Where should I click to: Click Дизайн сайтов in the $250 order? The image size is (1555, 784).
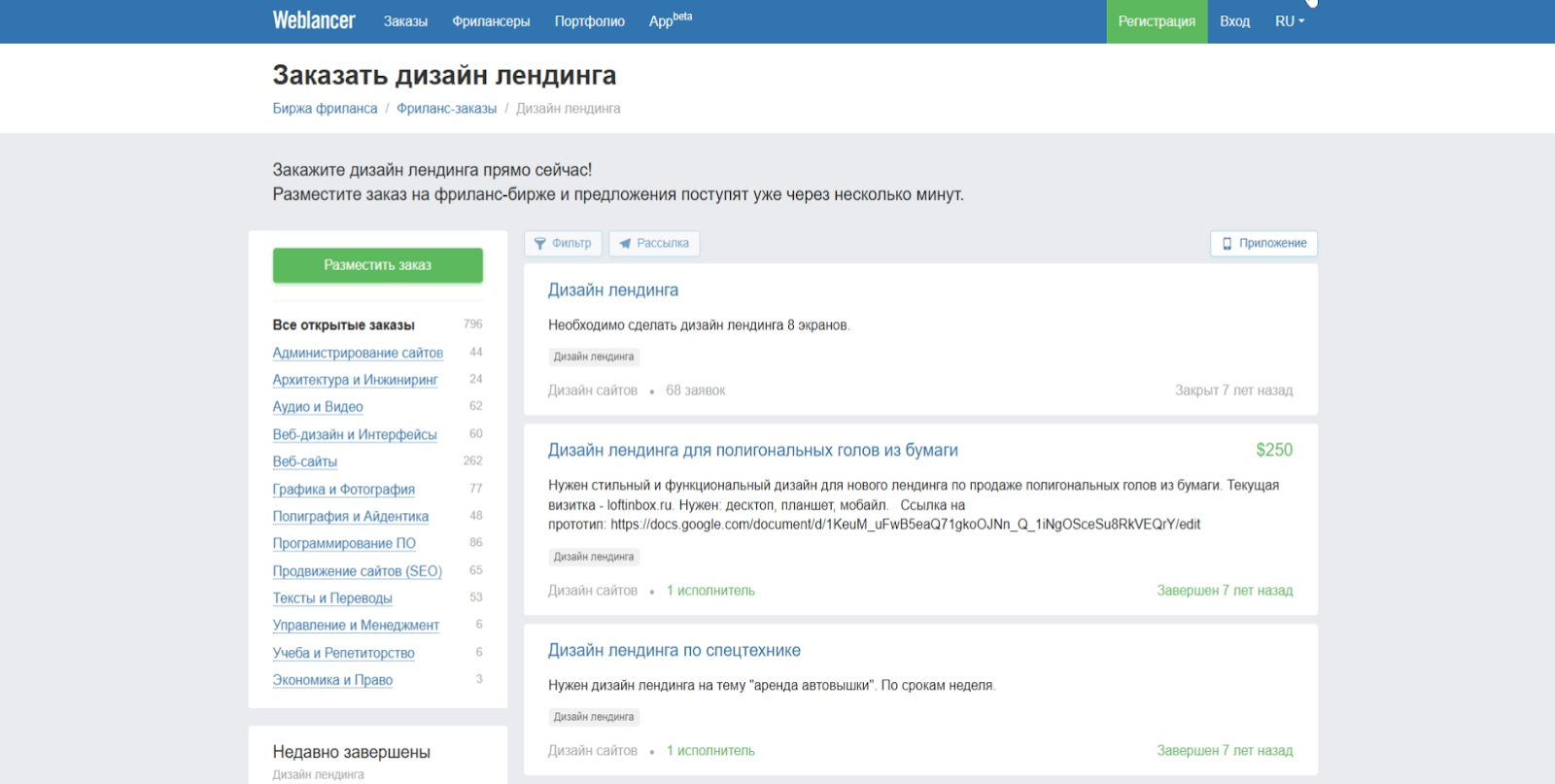tap(593, 591)
